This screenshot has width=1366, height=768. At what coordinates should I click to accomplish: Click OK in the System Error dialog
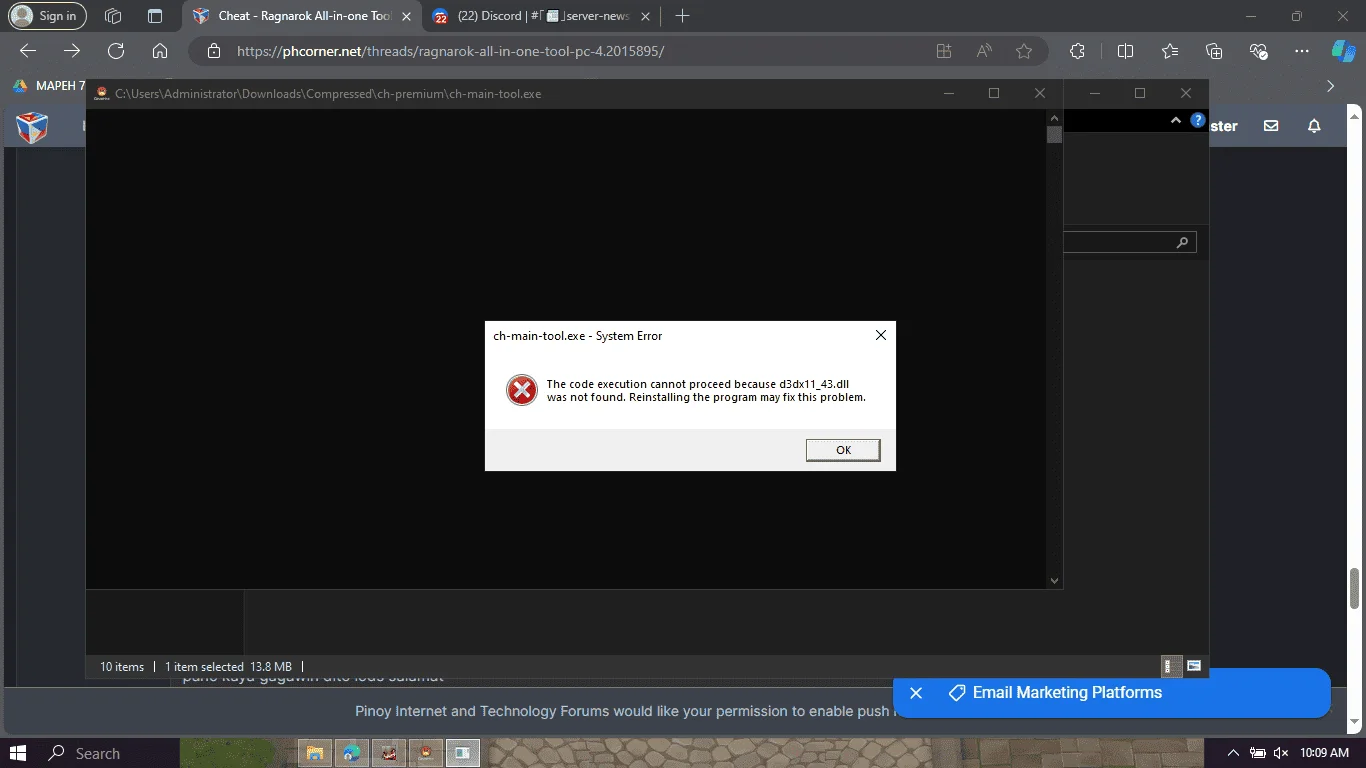(843, 450)
